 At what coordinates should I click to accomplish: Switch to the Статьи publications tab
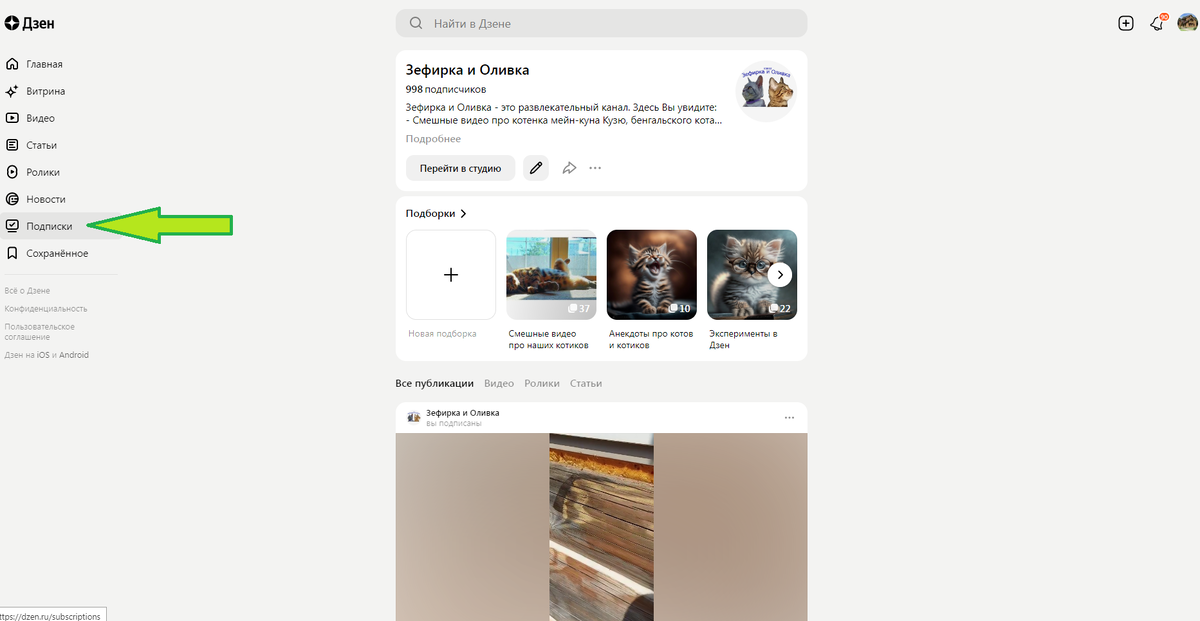(x=586, y=383)
